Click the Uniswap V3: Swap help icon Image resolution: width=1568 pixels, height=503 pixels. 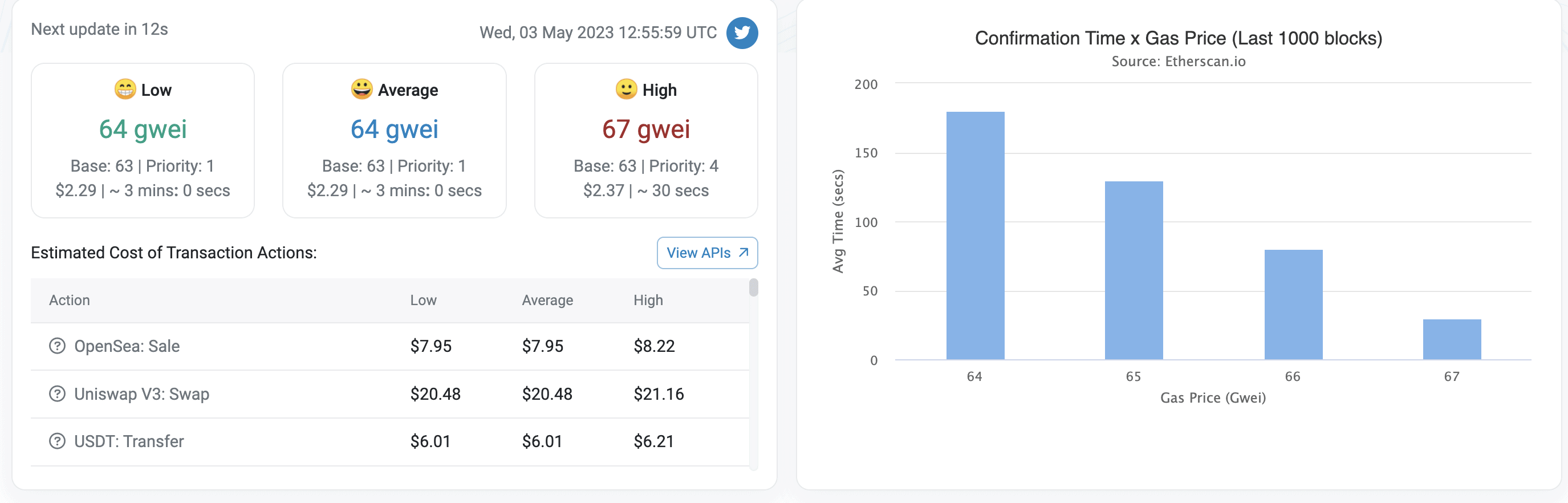tap(56, 394)
